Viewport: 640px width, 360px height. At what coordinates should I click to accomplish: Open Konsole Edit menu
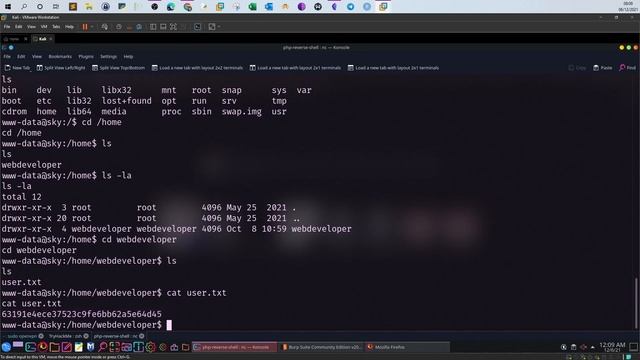[21, 56]
